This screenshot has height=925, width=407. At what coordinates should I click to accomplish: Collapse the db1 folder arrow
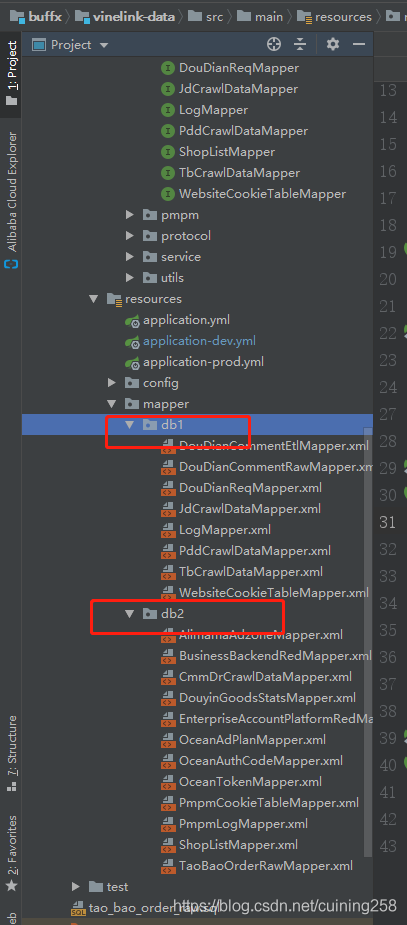point(130,425)
